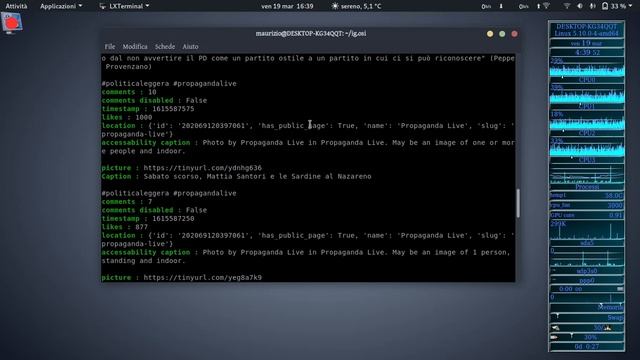Open the Modifica menu in LXTerminal
The image size is (640, 360).
[x=135, y=47]
